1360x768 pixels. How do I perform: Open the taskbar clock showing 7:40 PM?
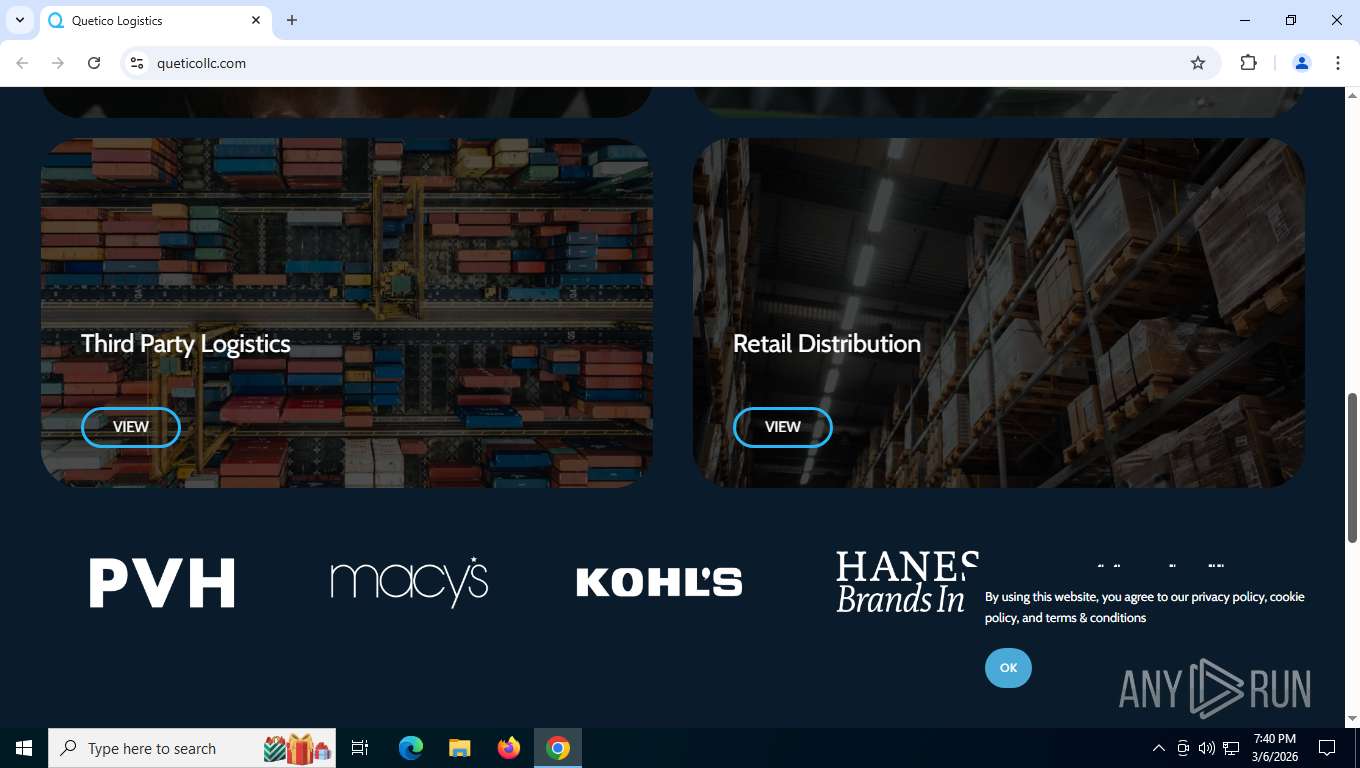click(x=1274, y=748)
